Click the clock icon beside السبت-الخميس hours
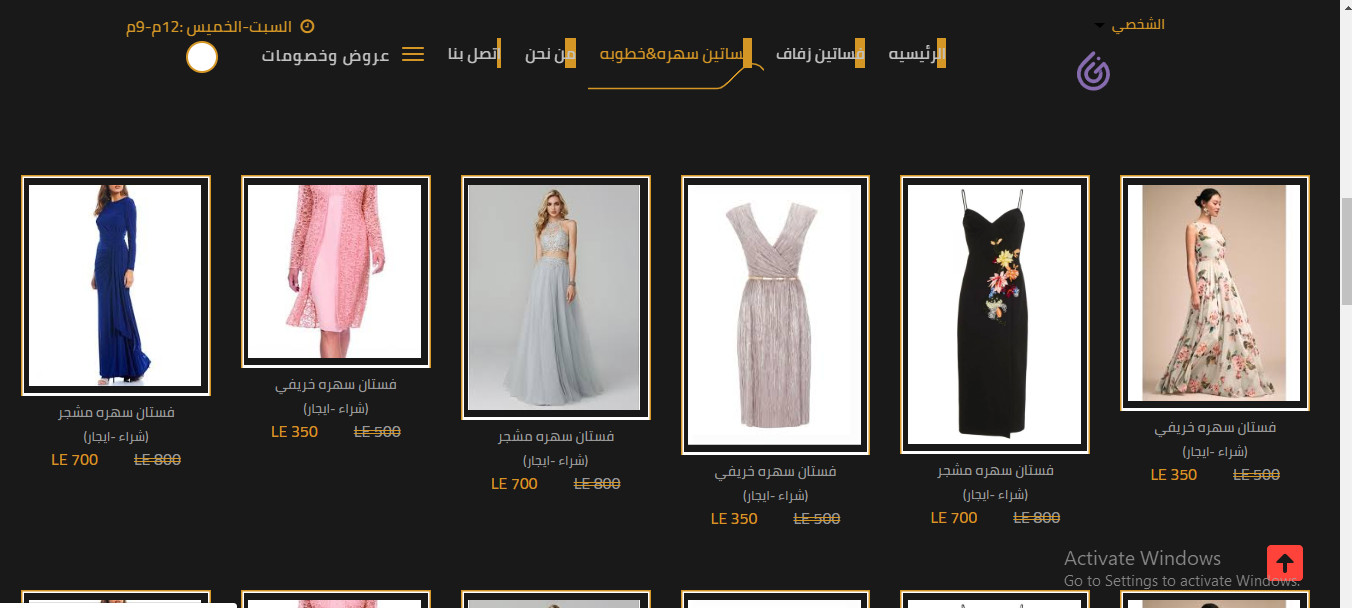The image size is (1352, 608). [x=308, y=26]
